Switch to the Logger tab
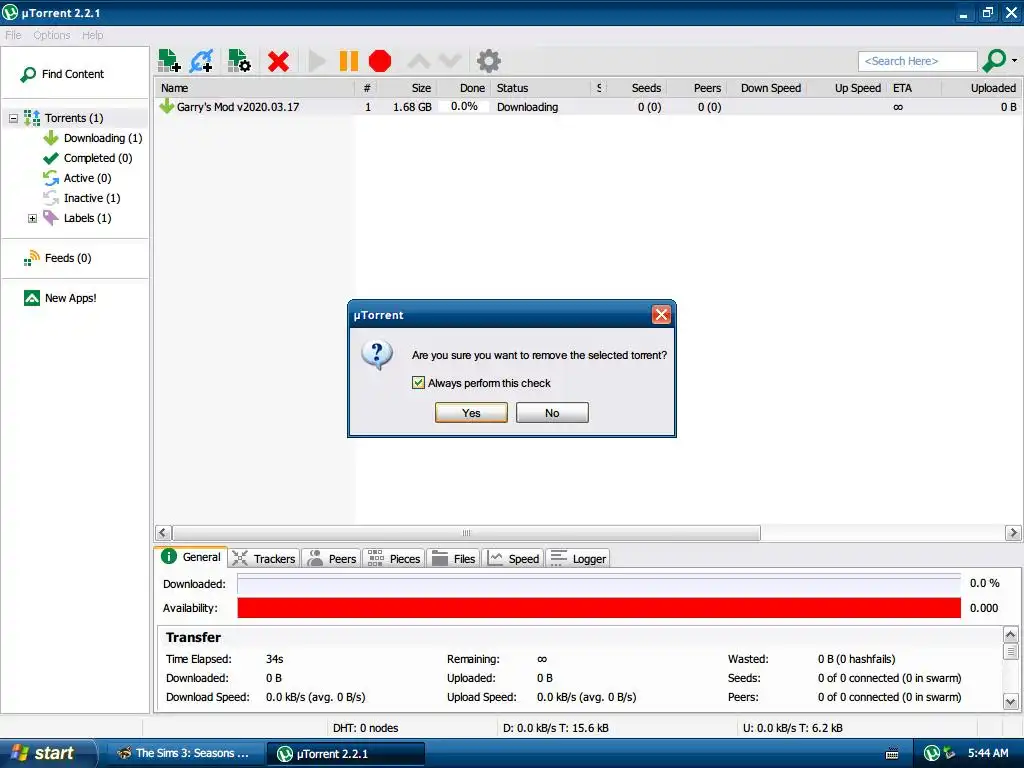Image resolution: width=1024 pixels, height=768 pixels. (x=578, y=558)
